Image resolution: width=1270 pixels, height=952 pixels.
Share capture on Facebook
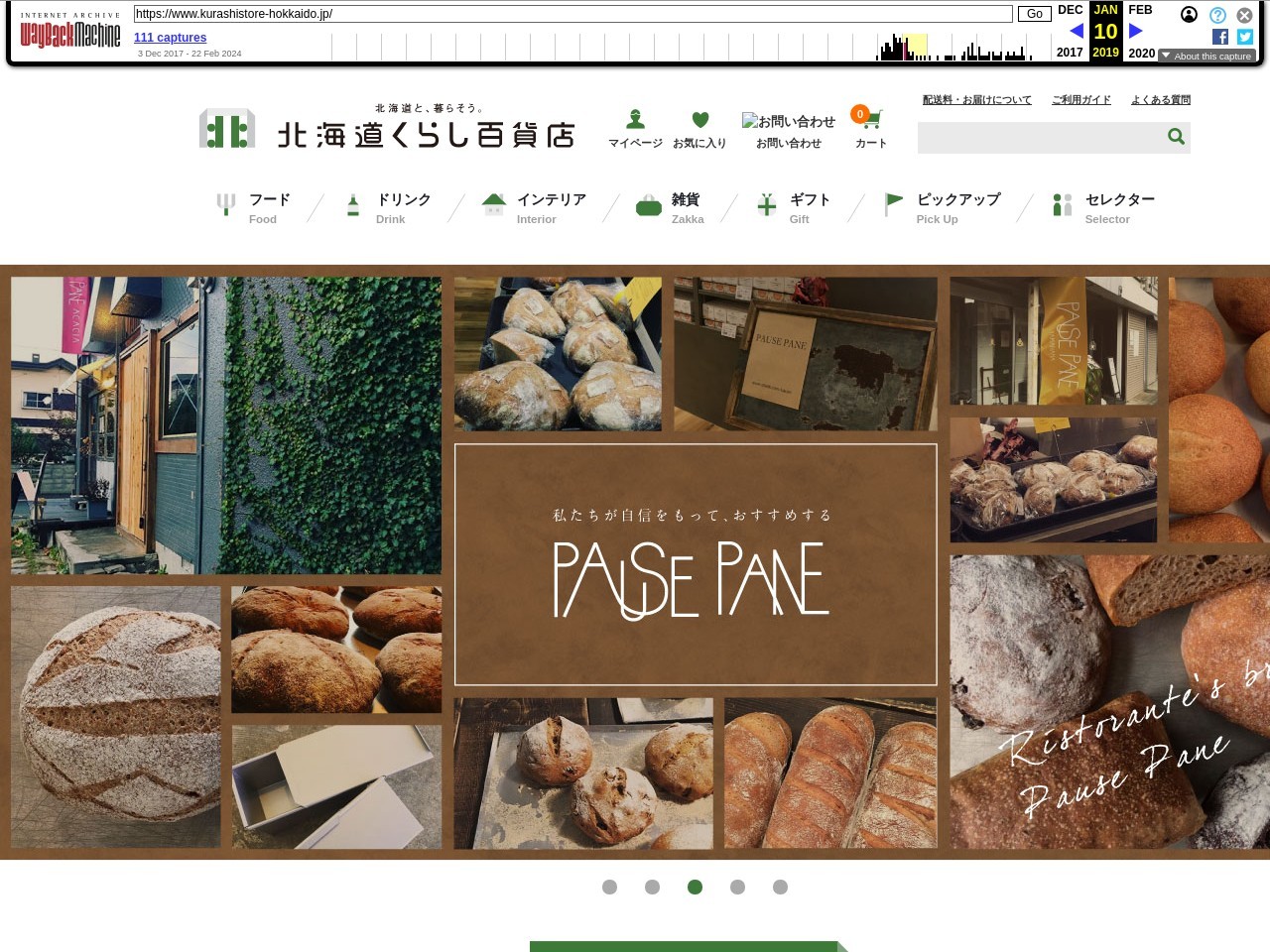click(1220, 37)
